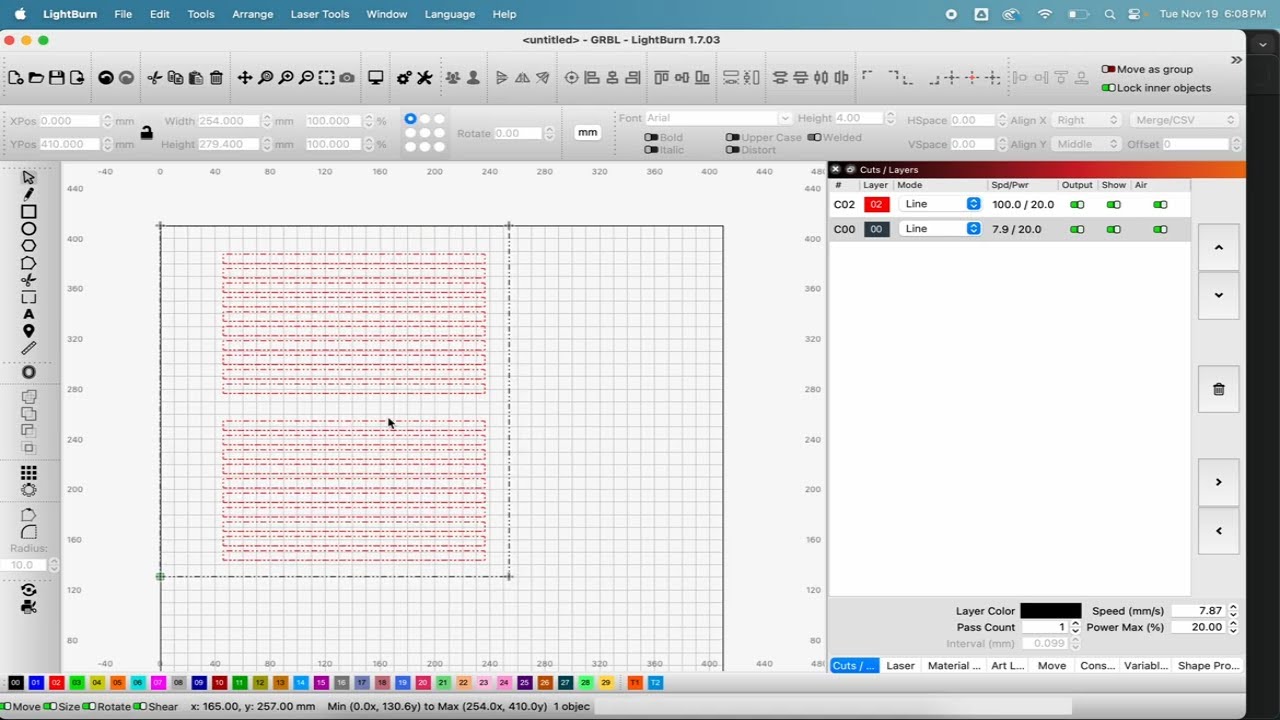Open Device Settings wrench icon

pyautogui.click(x=424, y=78)
